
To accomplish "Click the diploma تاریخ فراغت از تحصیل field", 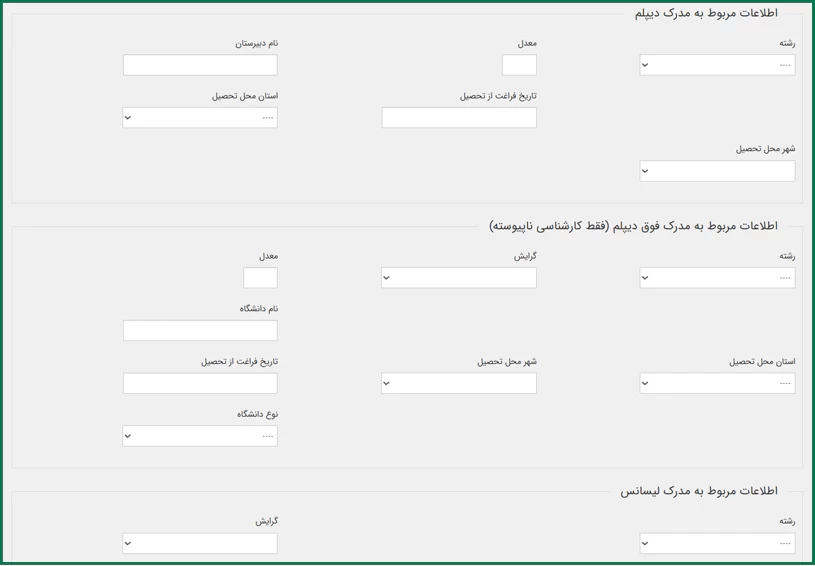I will 459,118.
